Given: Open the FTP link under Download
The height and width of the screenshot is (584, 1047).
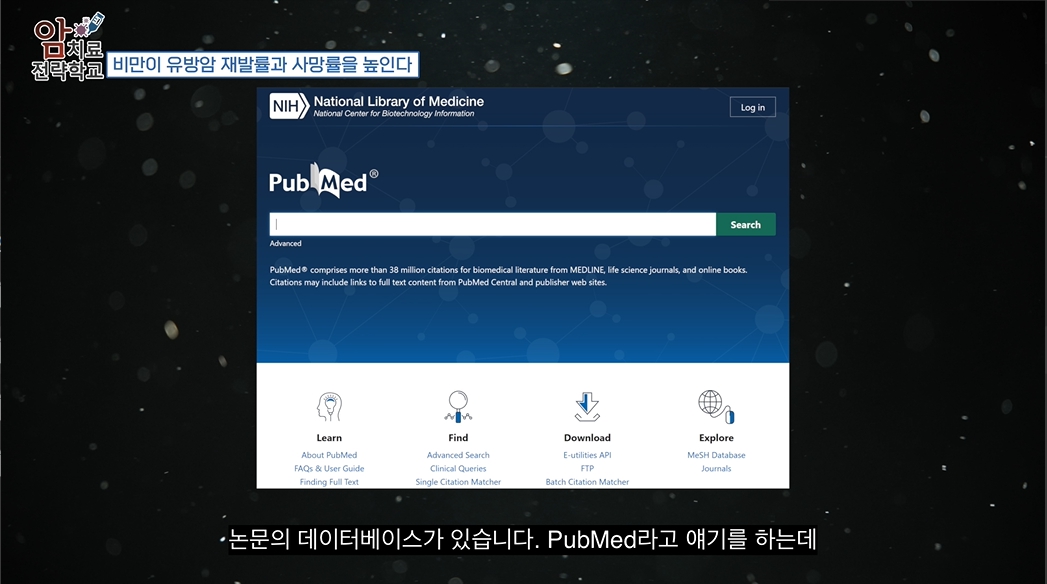Looking at the screenshot, I should pos(587,469).
